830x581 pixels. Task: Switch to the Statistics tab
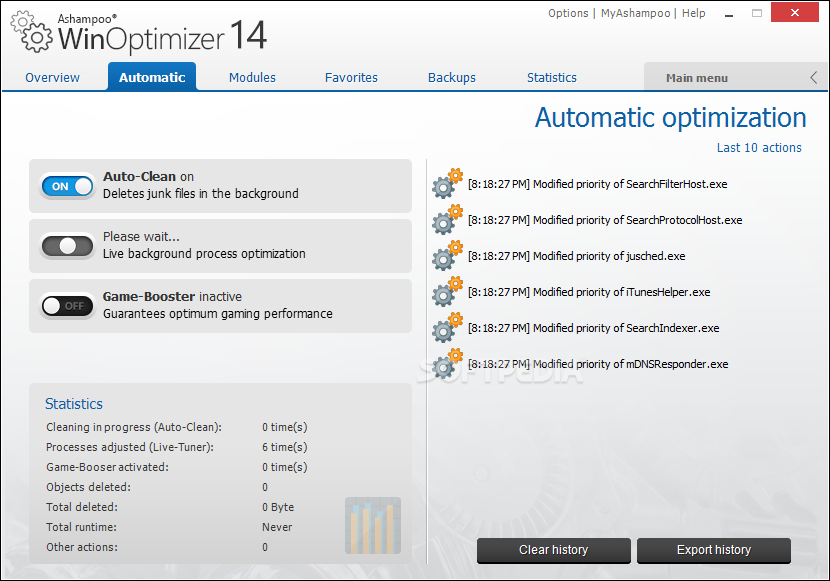click(x=552, y=77)
